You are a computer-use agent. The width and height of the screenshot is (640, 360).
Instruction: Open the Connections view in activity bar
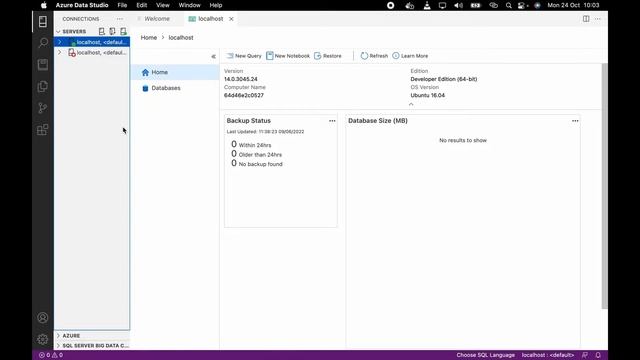[x=42, y=21]
